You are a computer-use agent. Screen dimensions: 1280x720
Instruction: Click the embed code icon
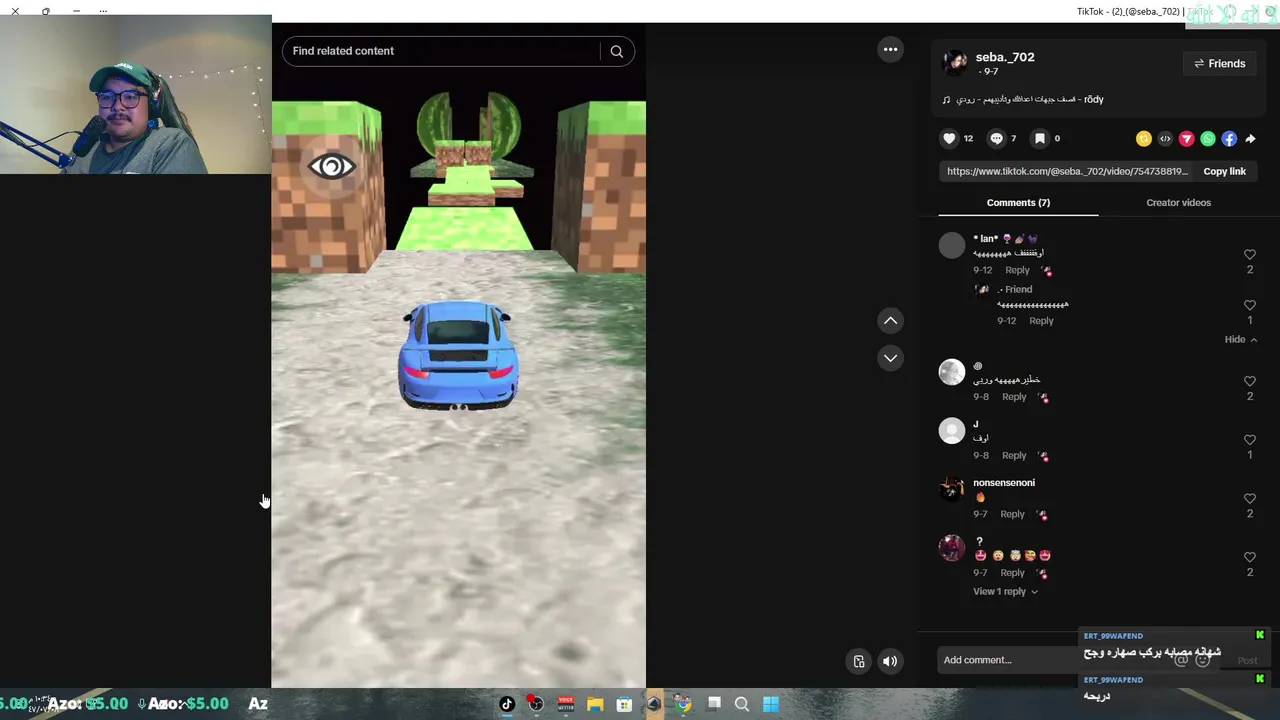[1165, 139]
